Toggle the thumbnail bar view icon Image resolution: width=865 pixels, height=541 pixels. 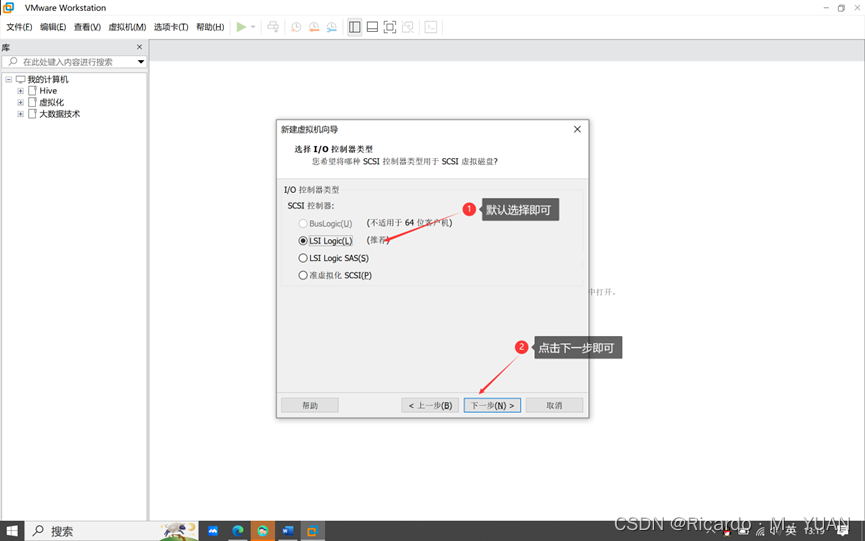click(x=372, y=27)
